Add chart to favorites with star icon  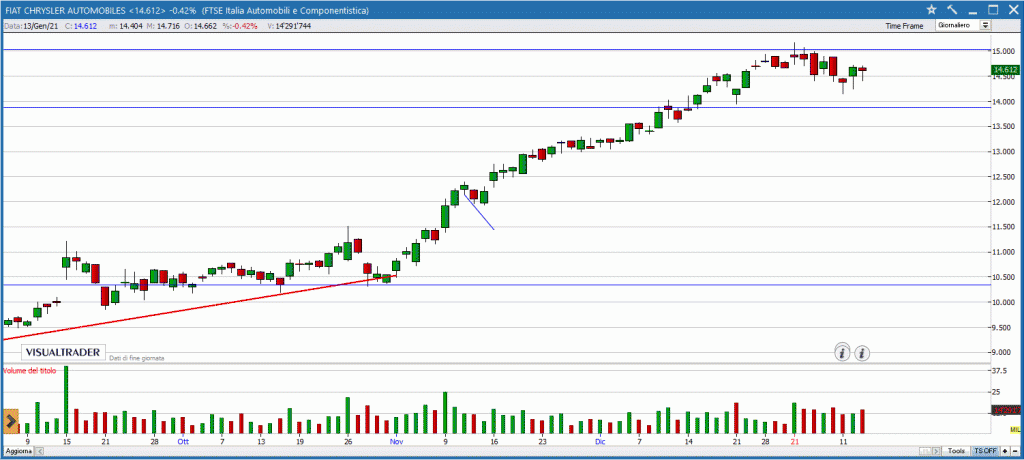[x=931, y=9]
